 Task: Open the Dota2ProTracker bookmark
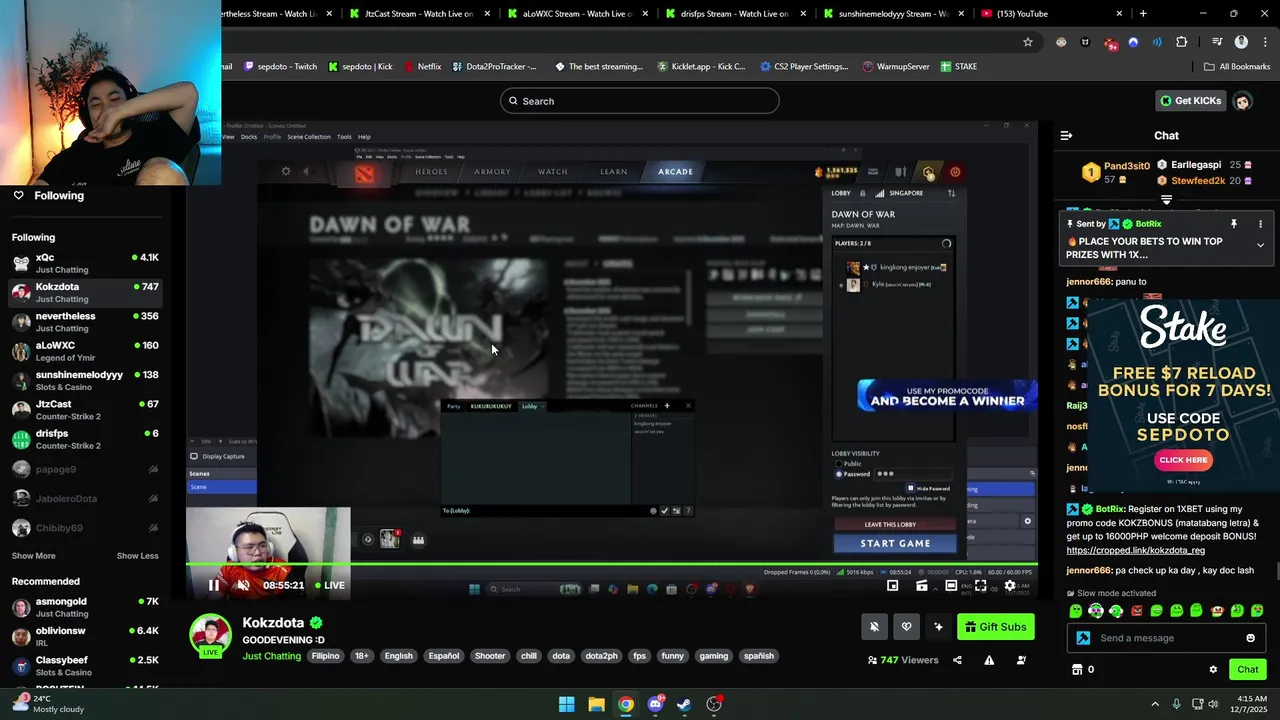(495, 66)
